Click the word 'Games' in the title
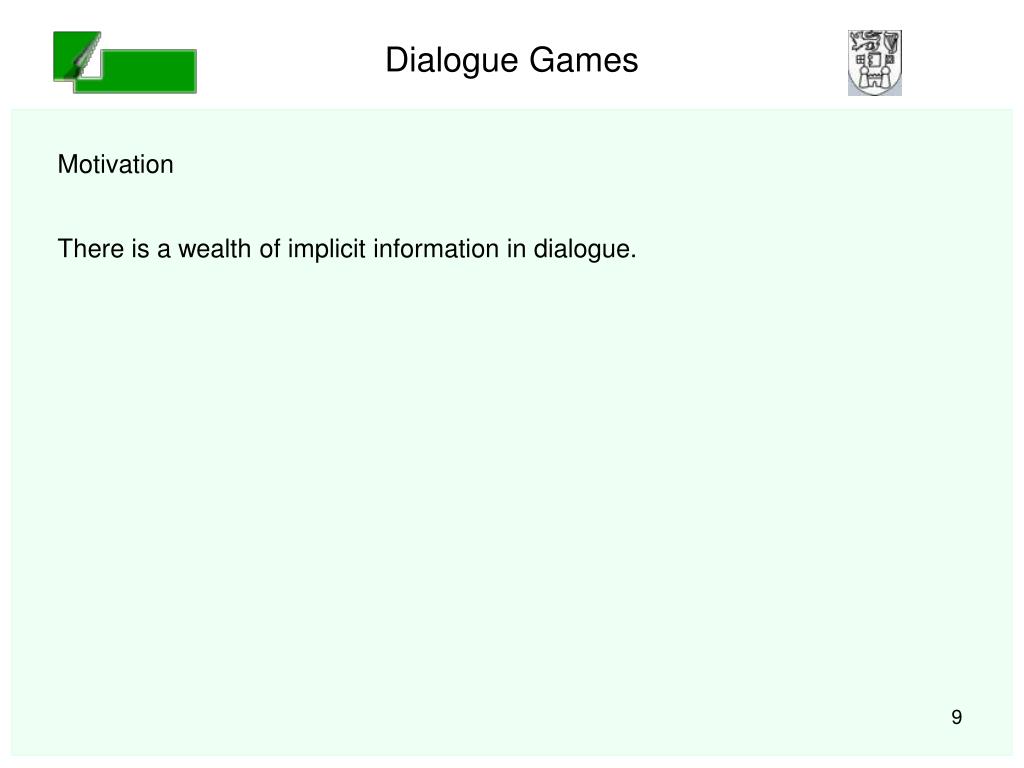Screen dimensions: 1024x768 (x=583, y=60)
